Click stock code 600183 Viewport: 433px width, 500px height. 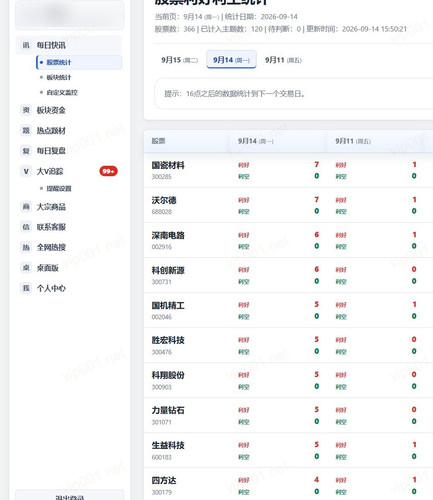click(x=162, y=457)
